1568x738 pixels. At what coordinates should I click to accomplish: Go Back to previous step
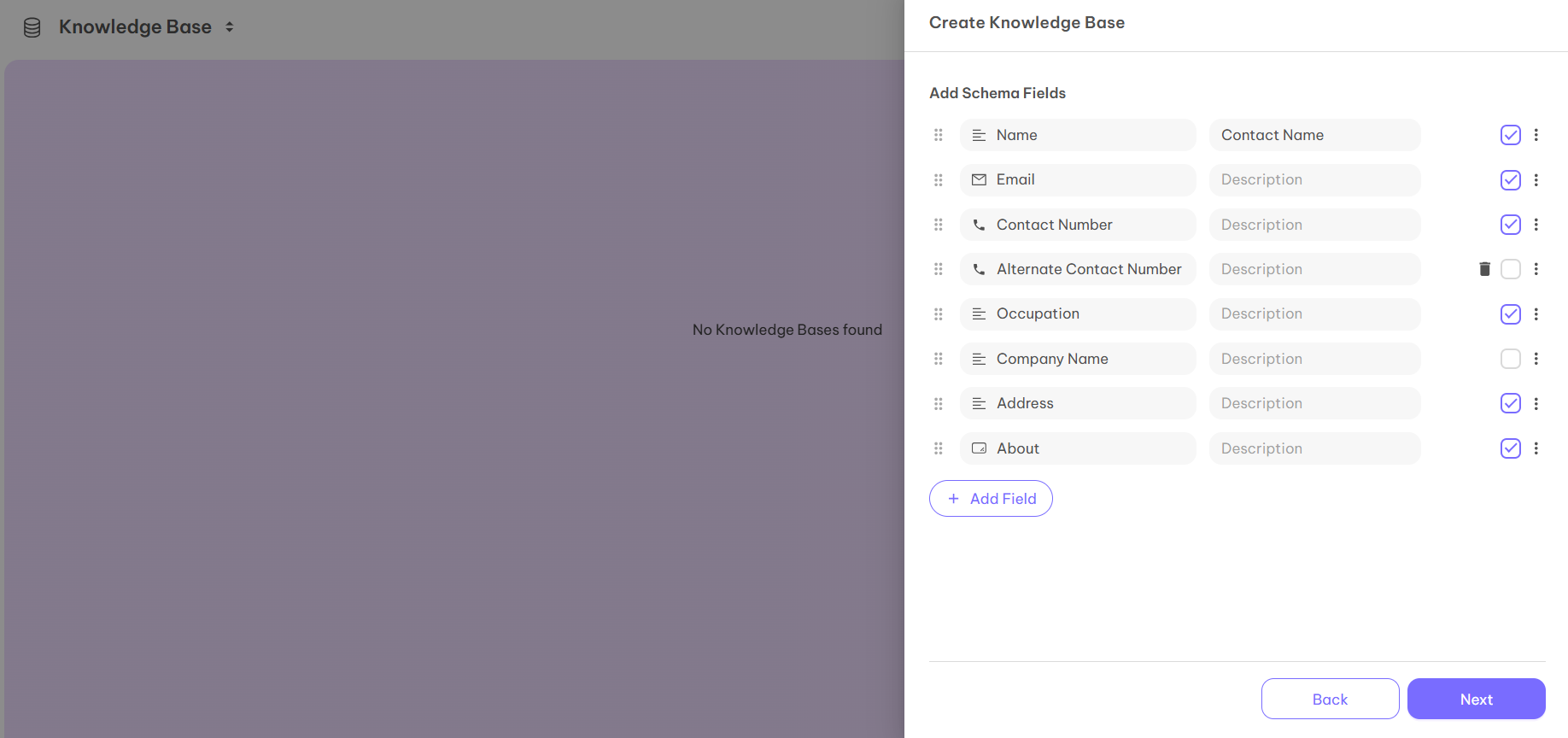[x=1330, y=700]
